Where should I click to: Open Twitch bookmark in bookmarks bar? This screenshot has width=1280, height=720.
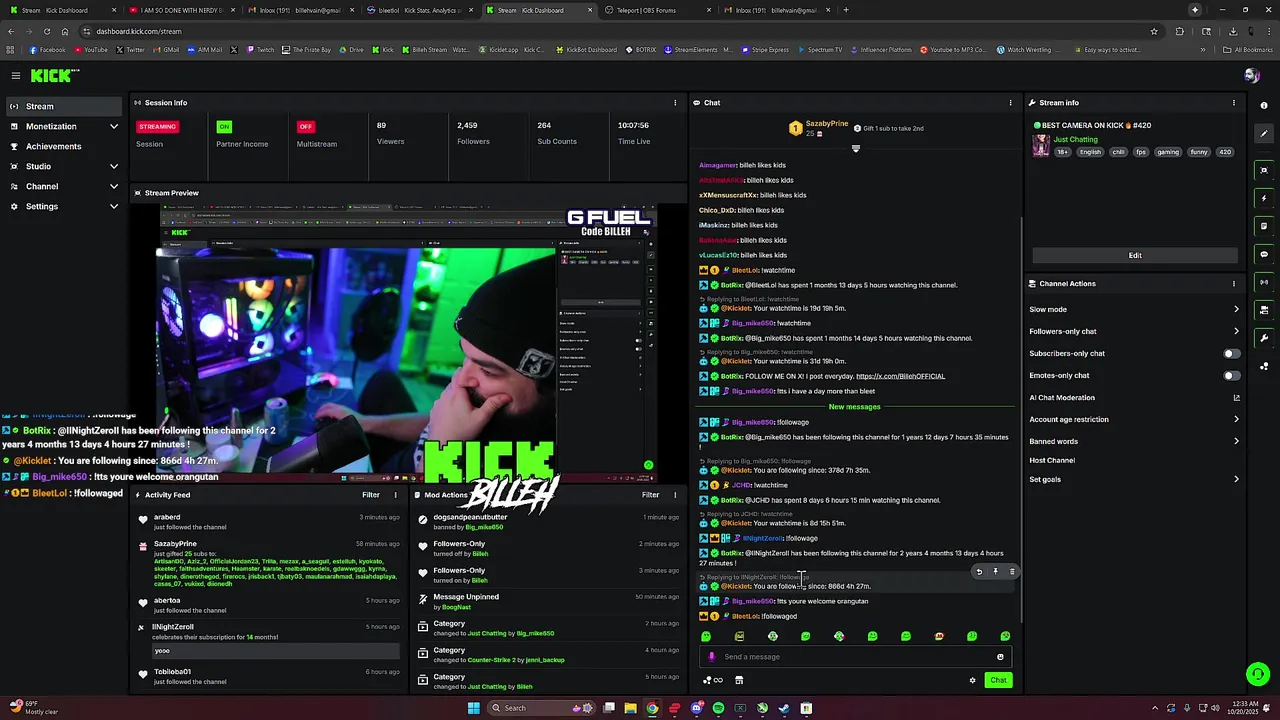[x=260, y=49]
